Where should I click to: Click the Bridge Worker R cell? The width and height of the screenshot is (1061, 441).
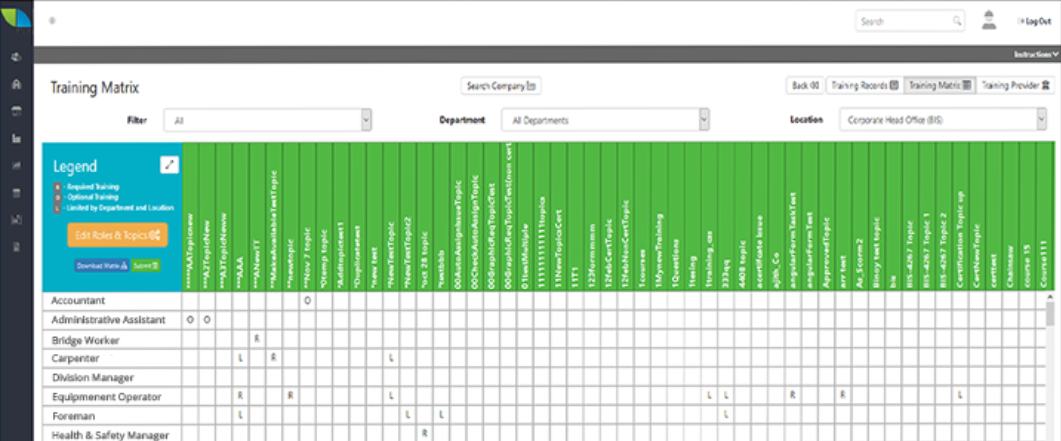[257, 338]
